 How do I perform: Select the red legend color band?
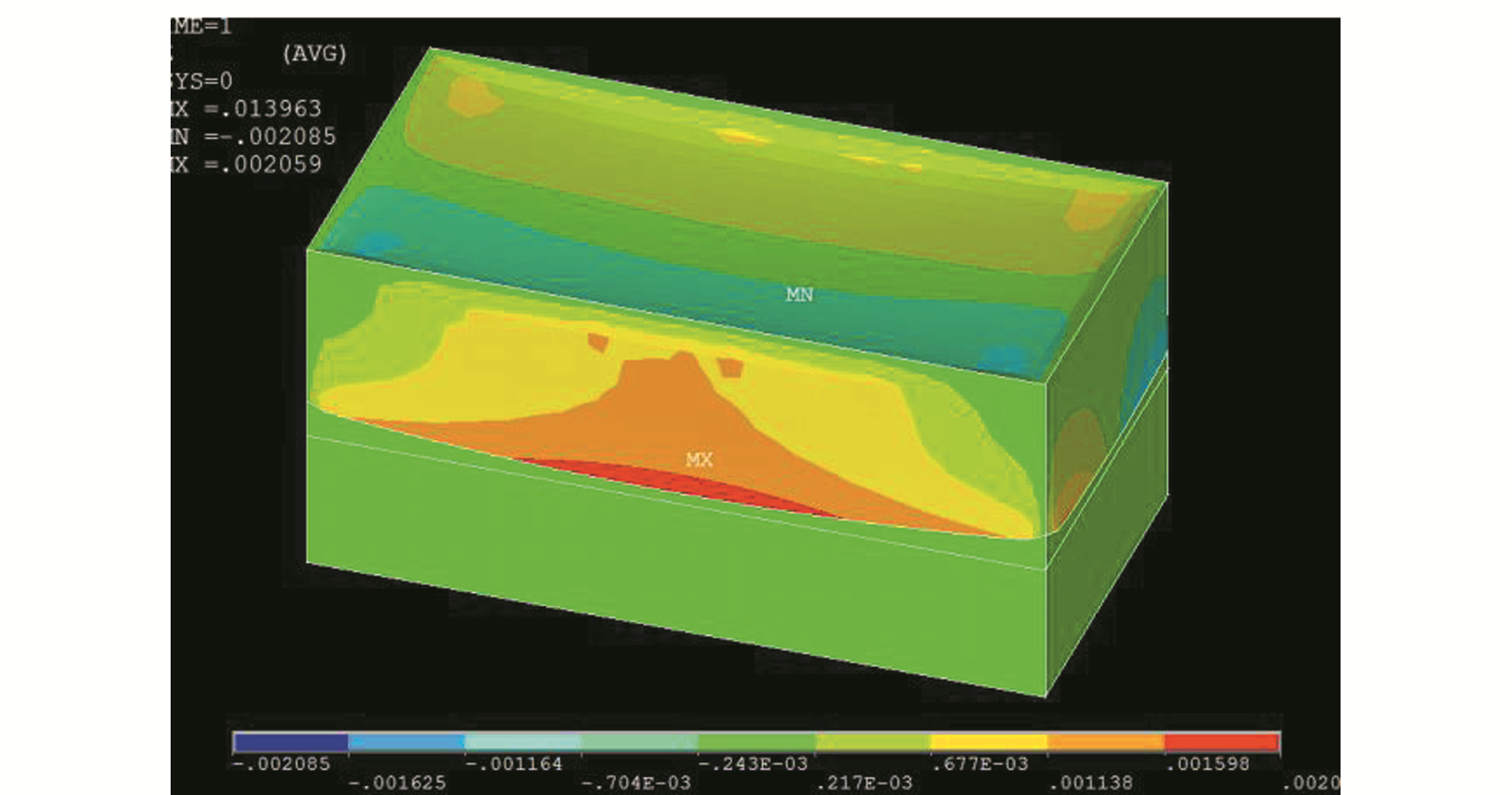(1222, 742)
